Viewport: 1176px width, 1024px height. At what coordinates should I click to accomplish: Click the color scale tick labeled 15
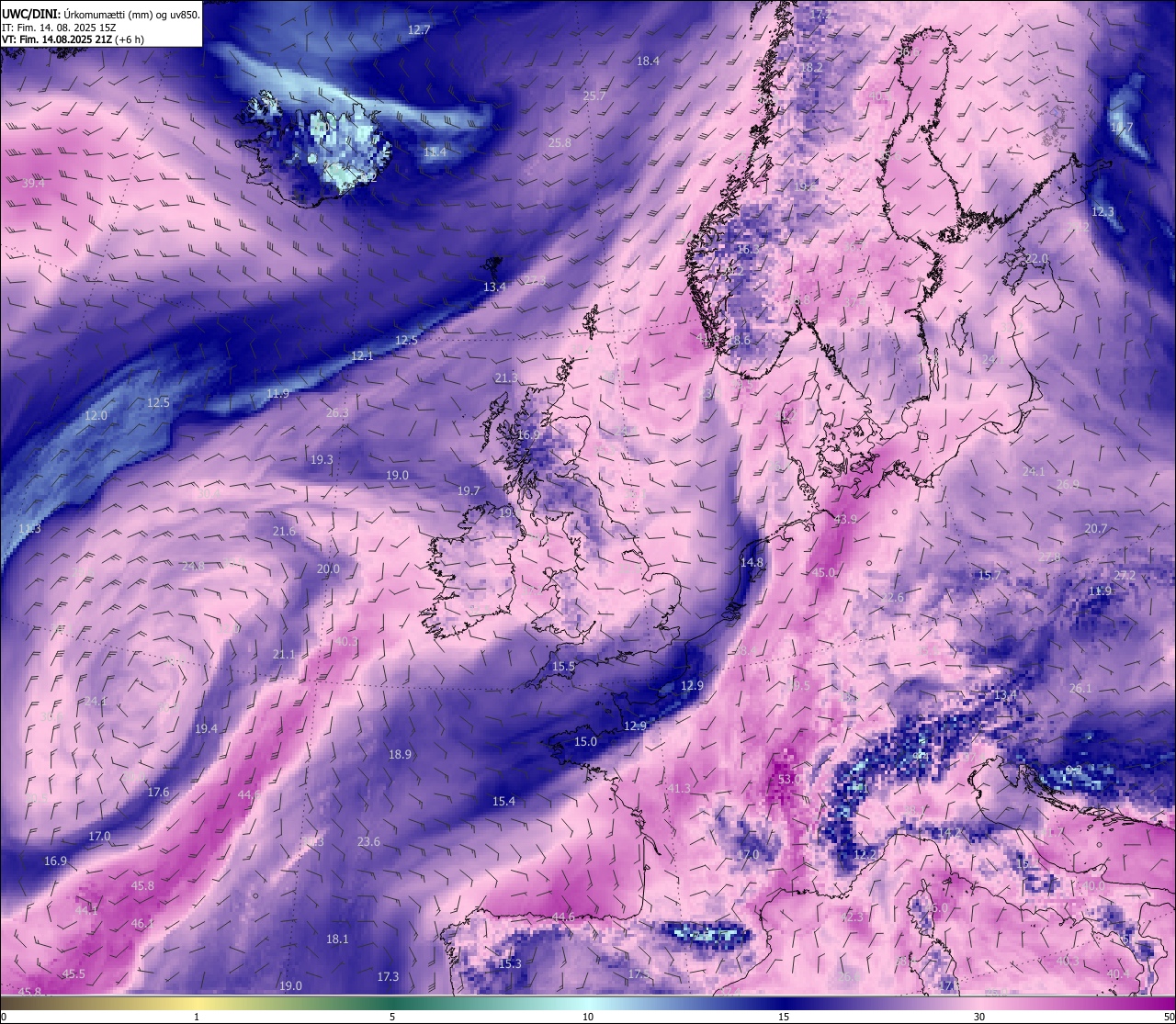(x=784, y=1017)
